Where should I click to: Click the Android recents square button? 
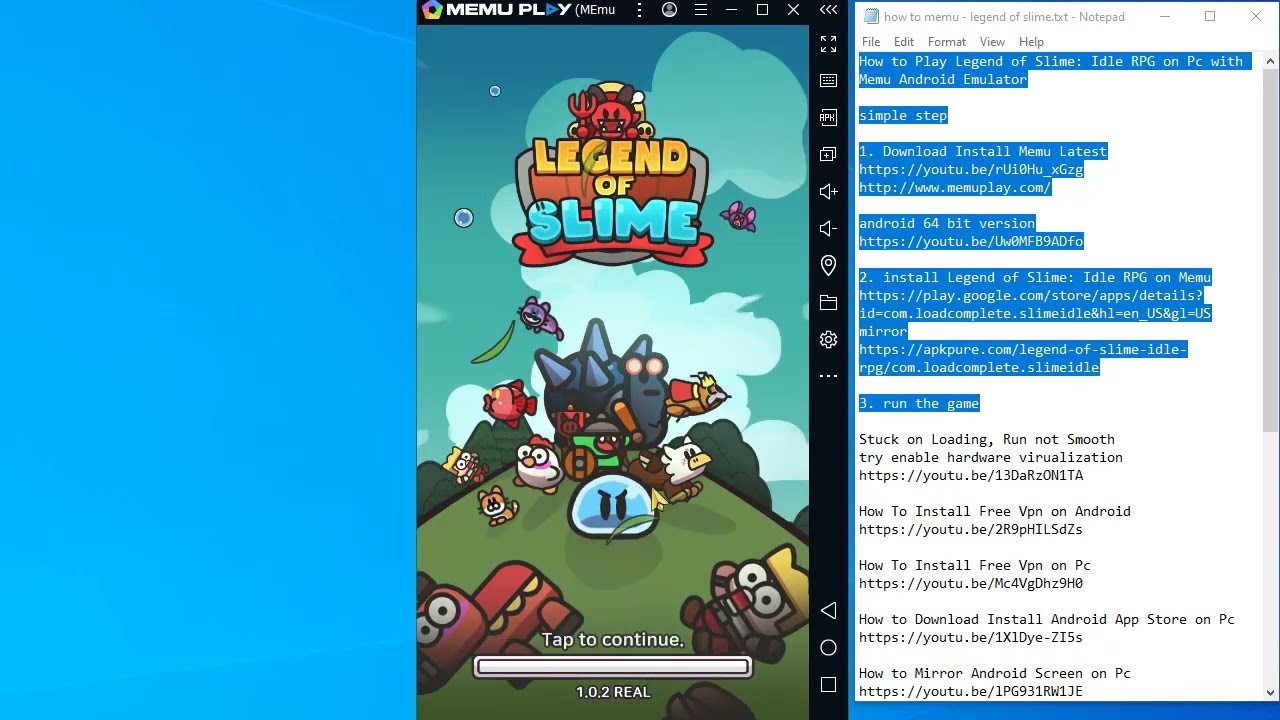tap(828, 684)
